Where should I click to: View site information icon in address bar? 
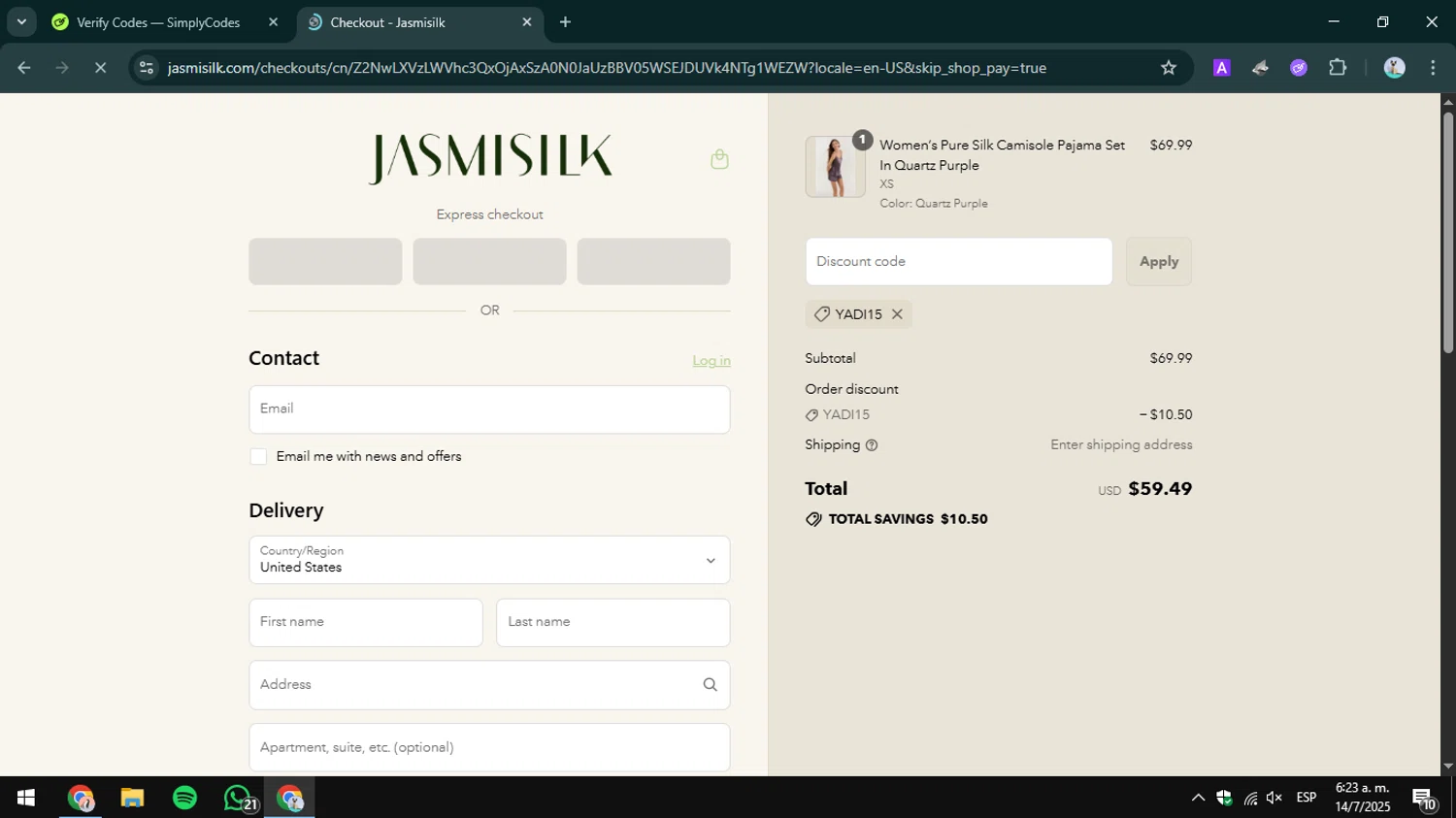[147, 68]
